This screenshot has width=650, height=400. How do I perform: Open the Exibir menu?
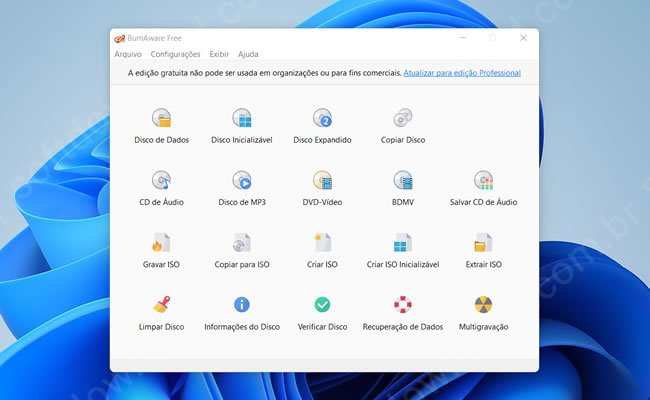click(x=219, y=54)
